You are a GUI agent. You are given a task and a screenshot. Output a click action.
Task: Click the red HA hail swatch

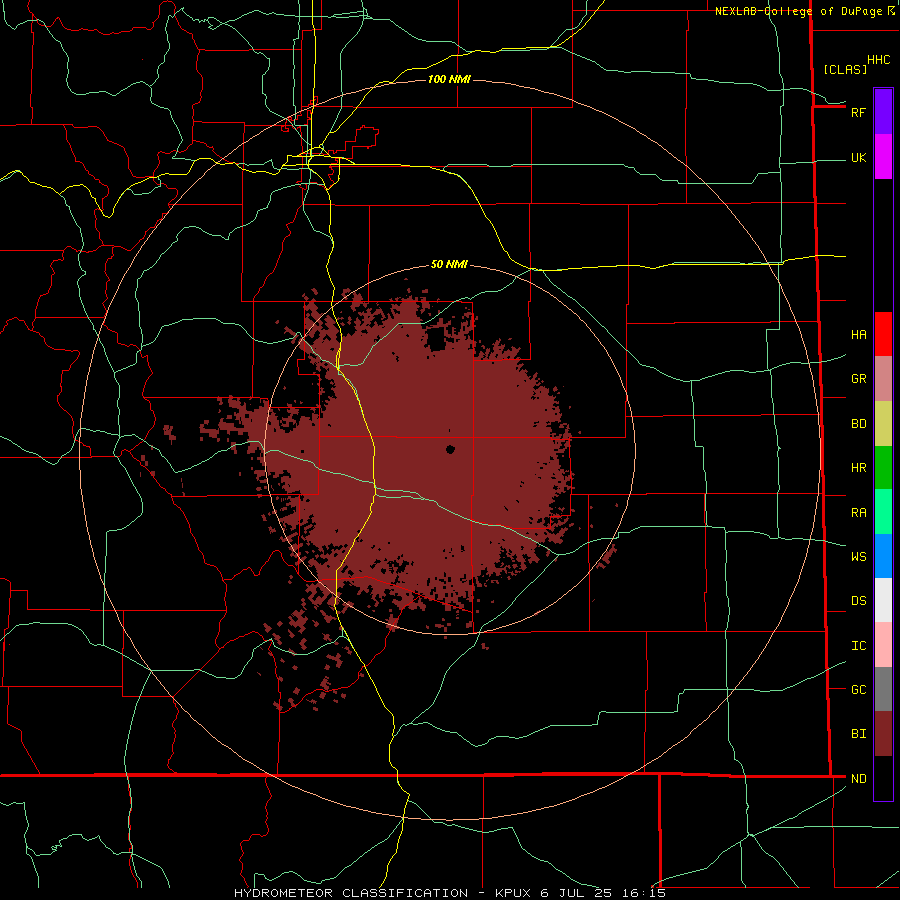[883, 334]
